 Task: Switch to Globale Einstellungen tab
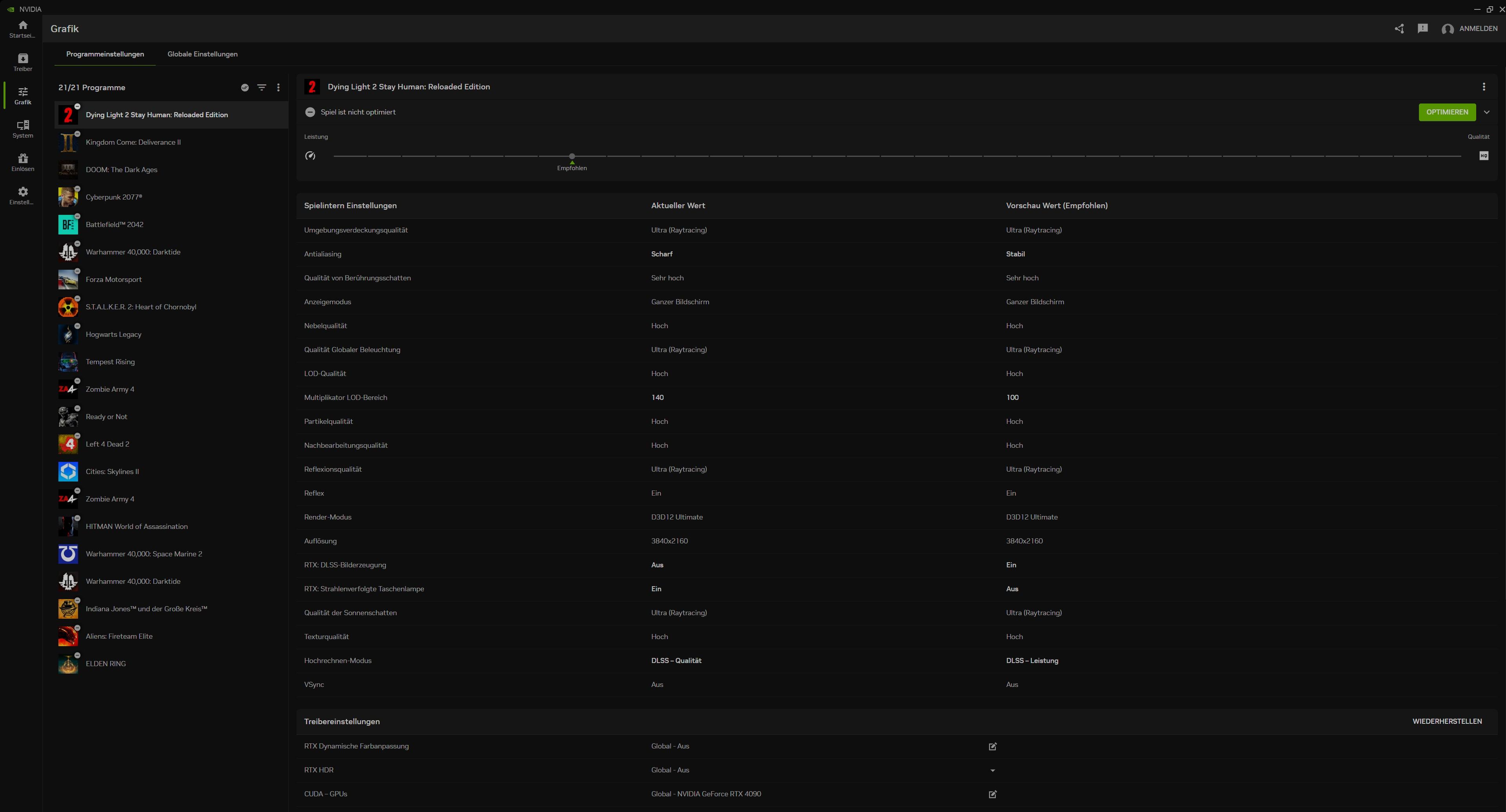click(202, 54)
